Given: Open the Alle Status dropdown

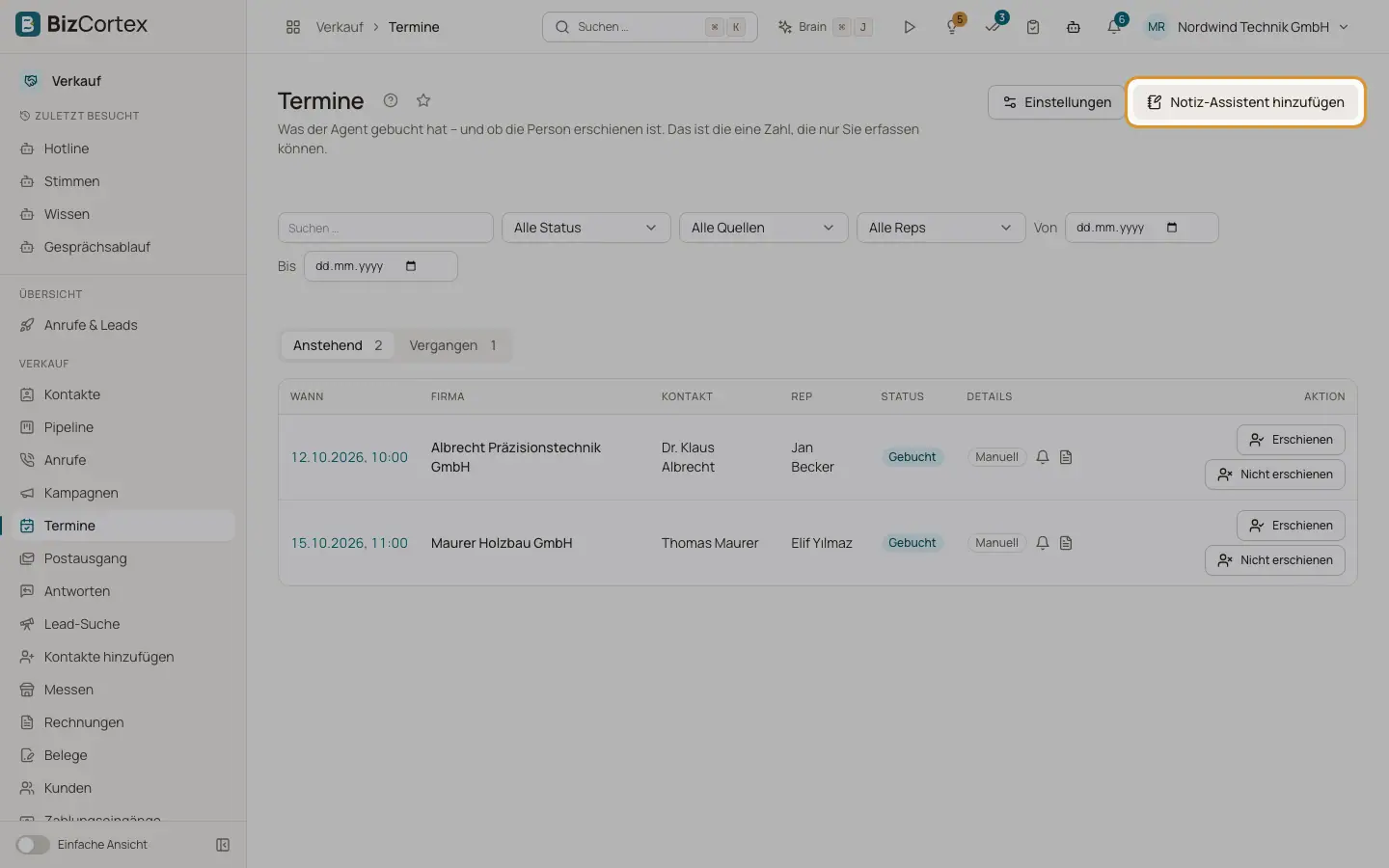Looking at the screenshot, I should tap(586, 228).
